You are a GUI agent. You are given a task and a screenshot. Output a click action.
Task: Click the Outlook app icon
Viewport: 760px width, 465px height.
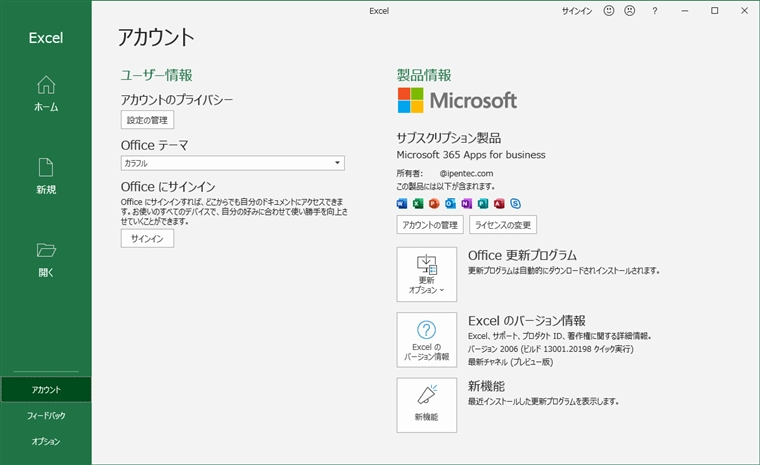pyautogui.click(x=450, y=204)
